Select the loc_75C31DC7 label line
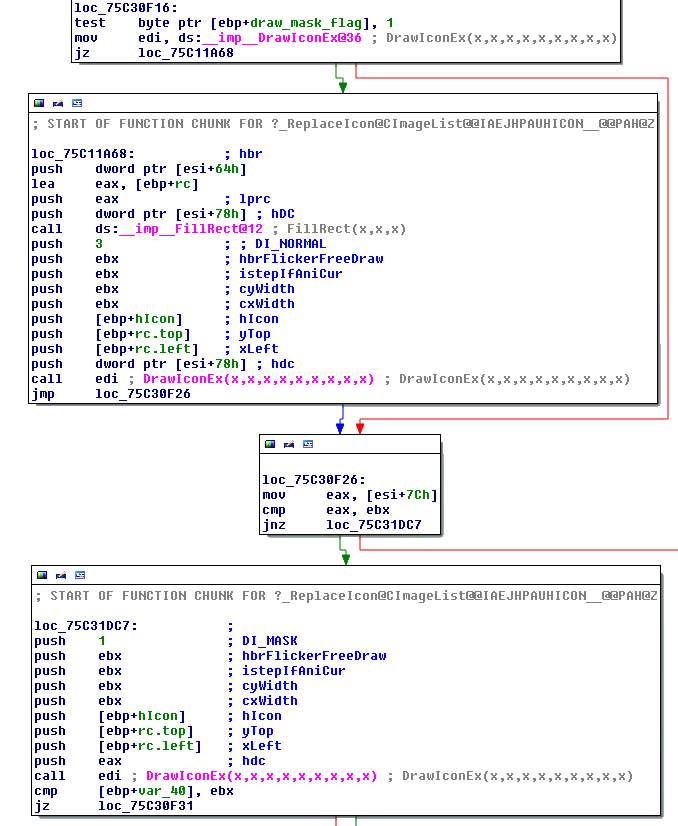 pyautogui.click(x=86, y=626)
